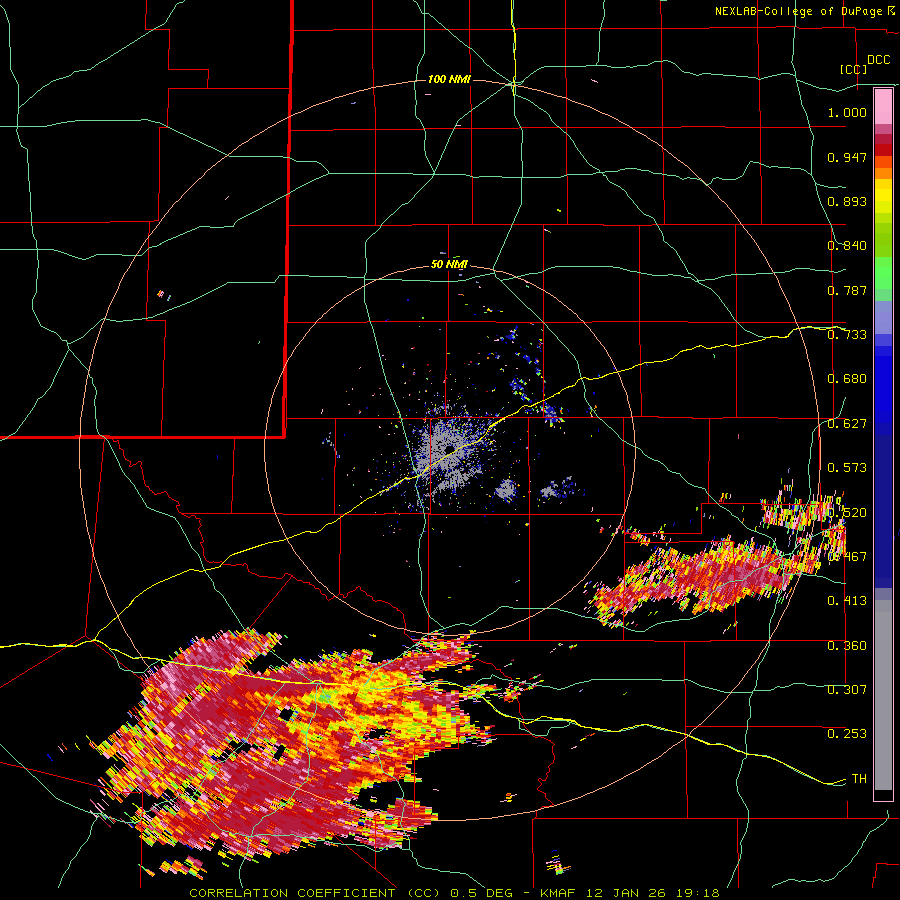Select the 0.840 scale value

point(847,246)
